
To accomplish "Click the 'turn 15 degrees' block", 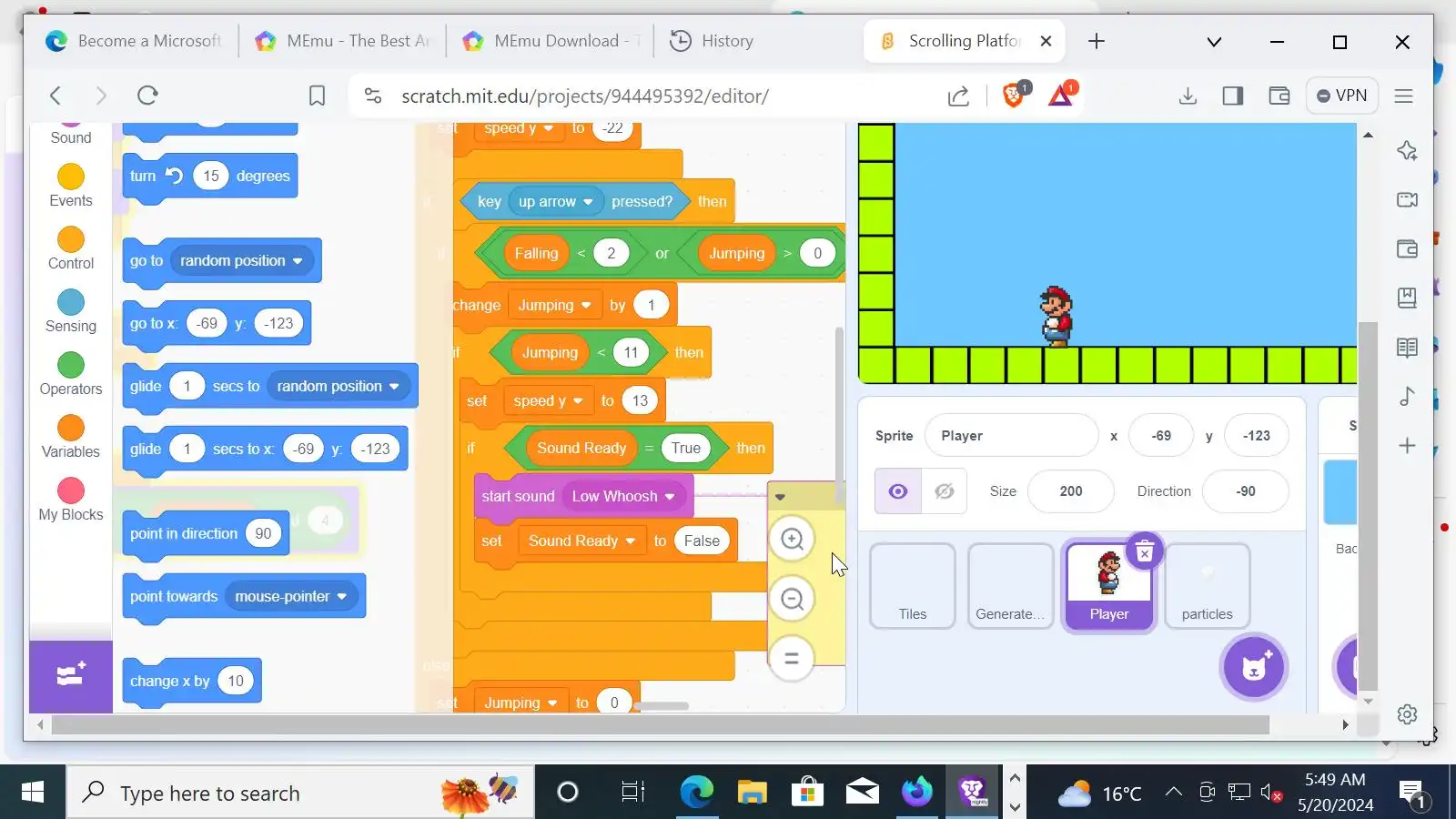I will (x=209, y=177).
